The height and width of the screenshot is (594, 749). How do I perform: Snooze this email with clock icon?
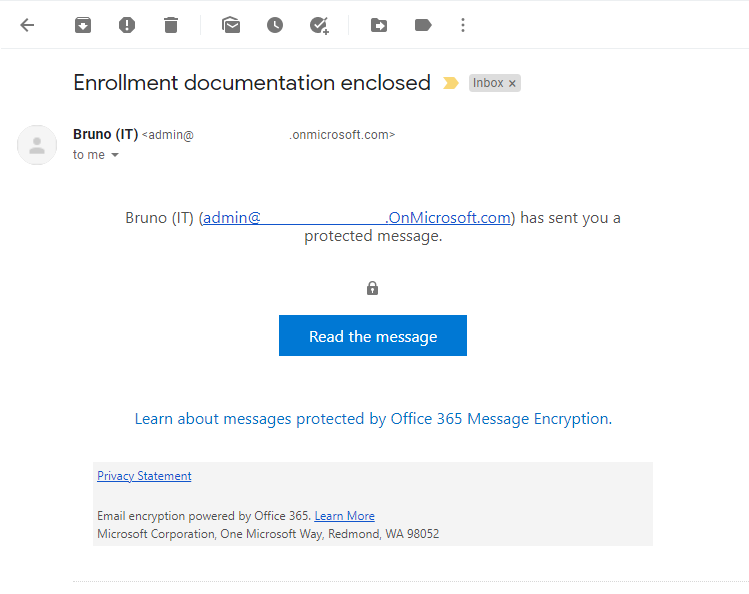coord(275,25)
